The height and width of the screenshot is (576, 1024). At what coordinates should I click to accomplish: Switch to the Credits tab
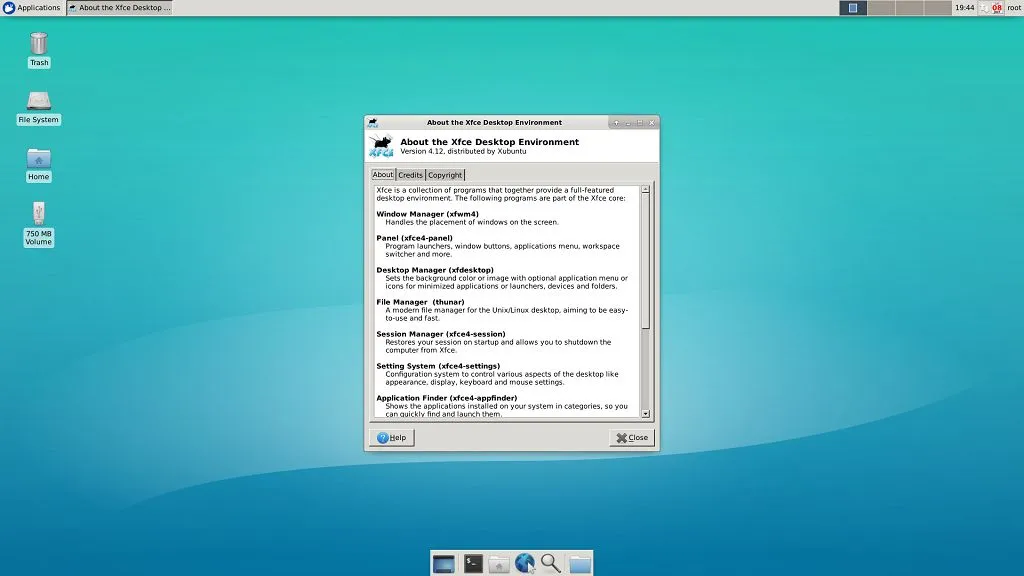tap(411, 175)
